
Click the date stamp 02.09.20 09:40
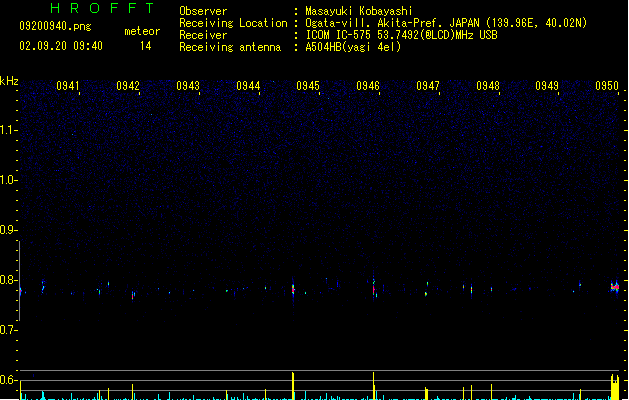click(61, 46)
